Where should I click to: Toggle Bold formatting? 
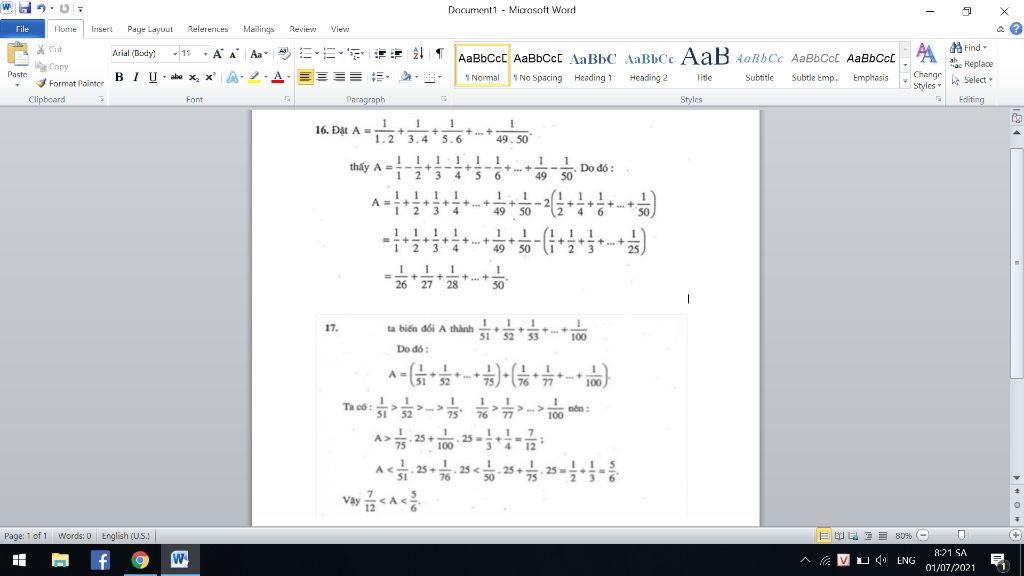coord(119,77)
